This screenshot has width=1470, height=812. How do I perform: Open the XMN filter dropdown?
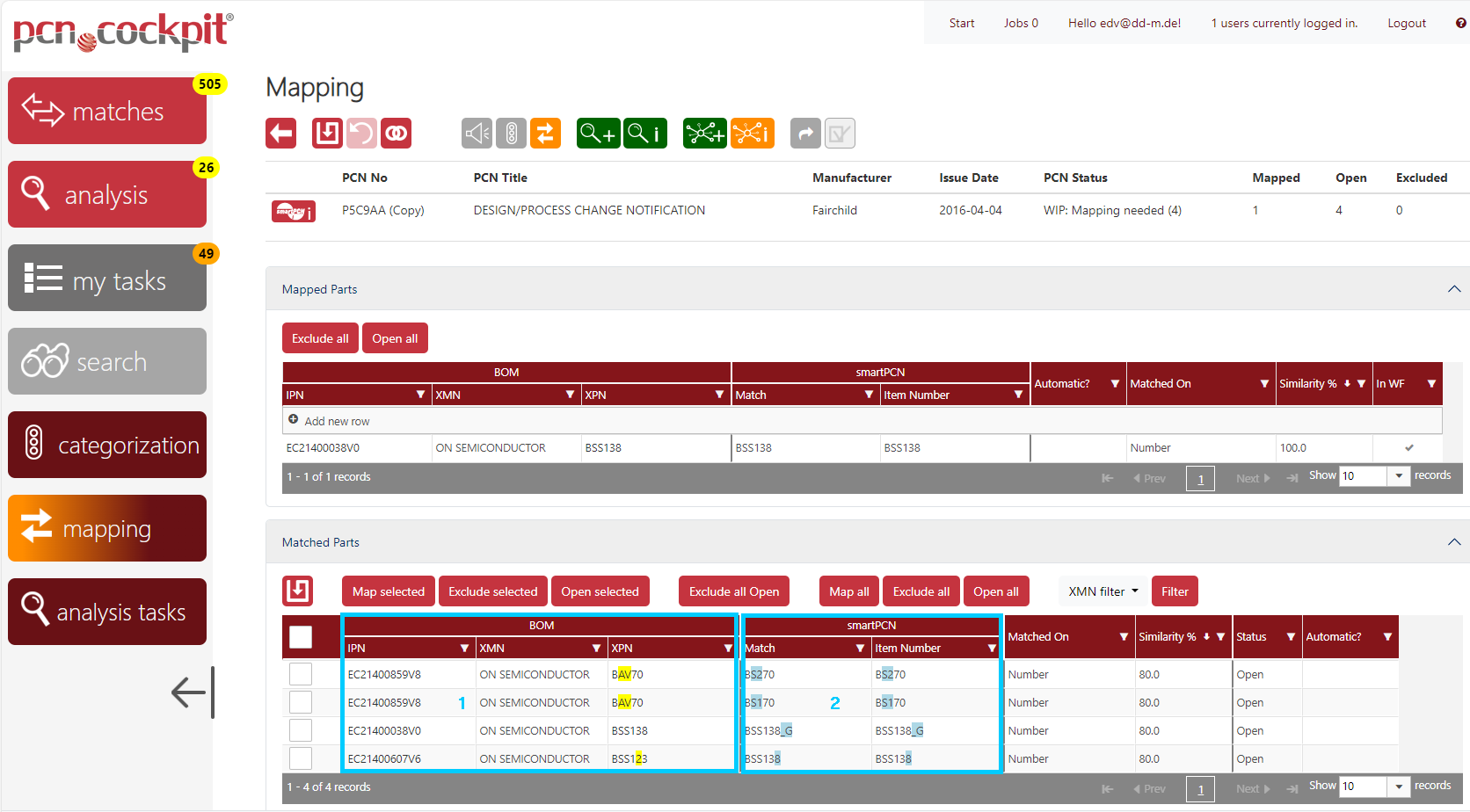[1102, 591]
